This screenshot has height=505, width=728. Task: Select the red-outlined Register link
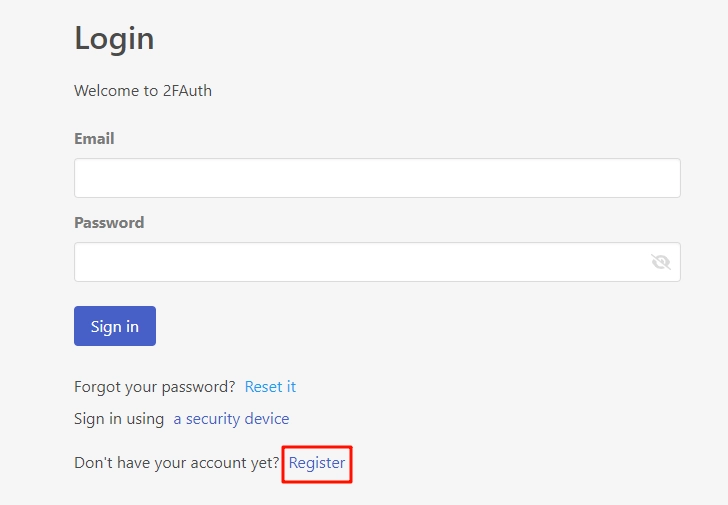click(317, 463)
